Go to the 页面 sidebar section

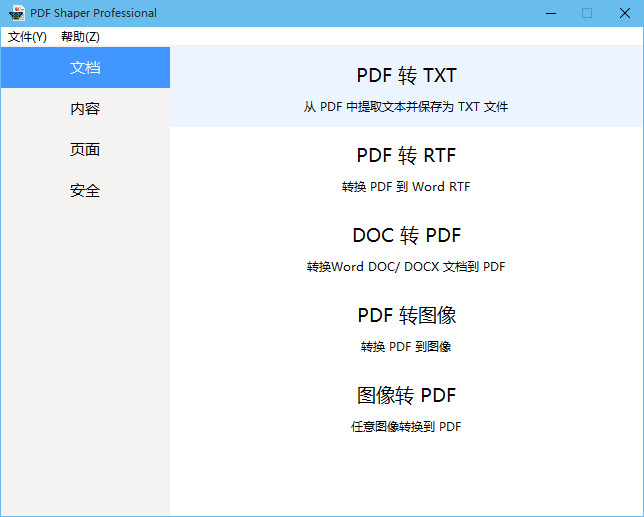[85, 150]
